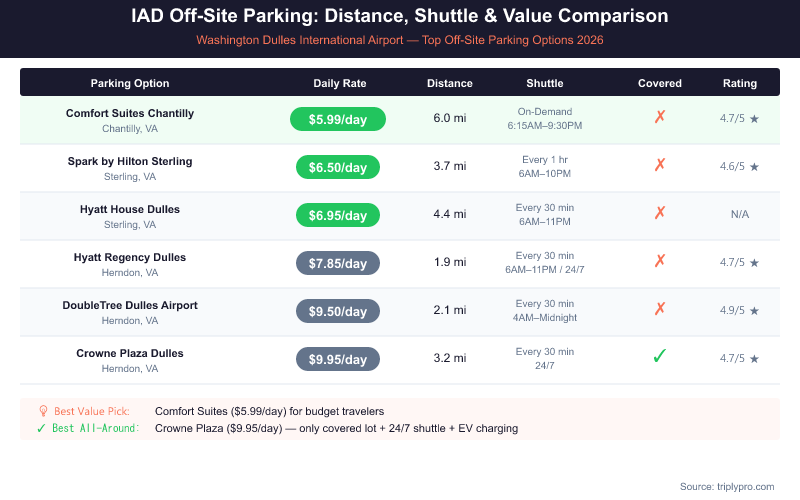Click DoubleTree's 4.9/5 star rating
Screen dimensions: 800x500
click(740, 310)
